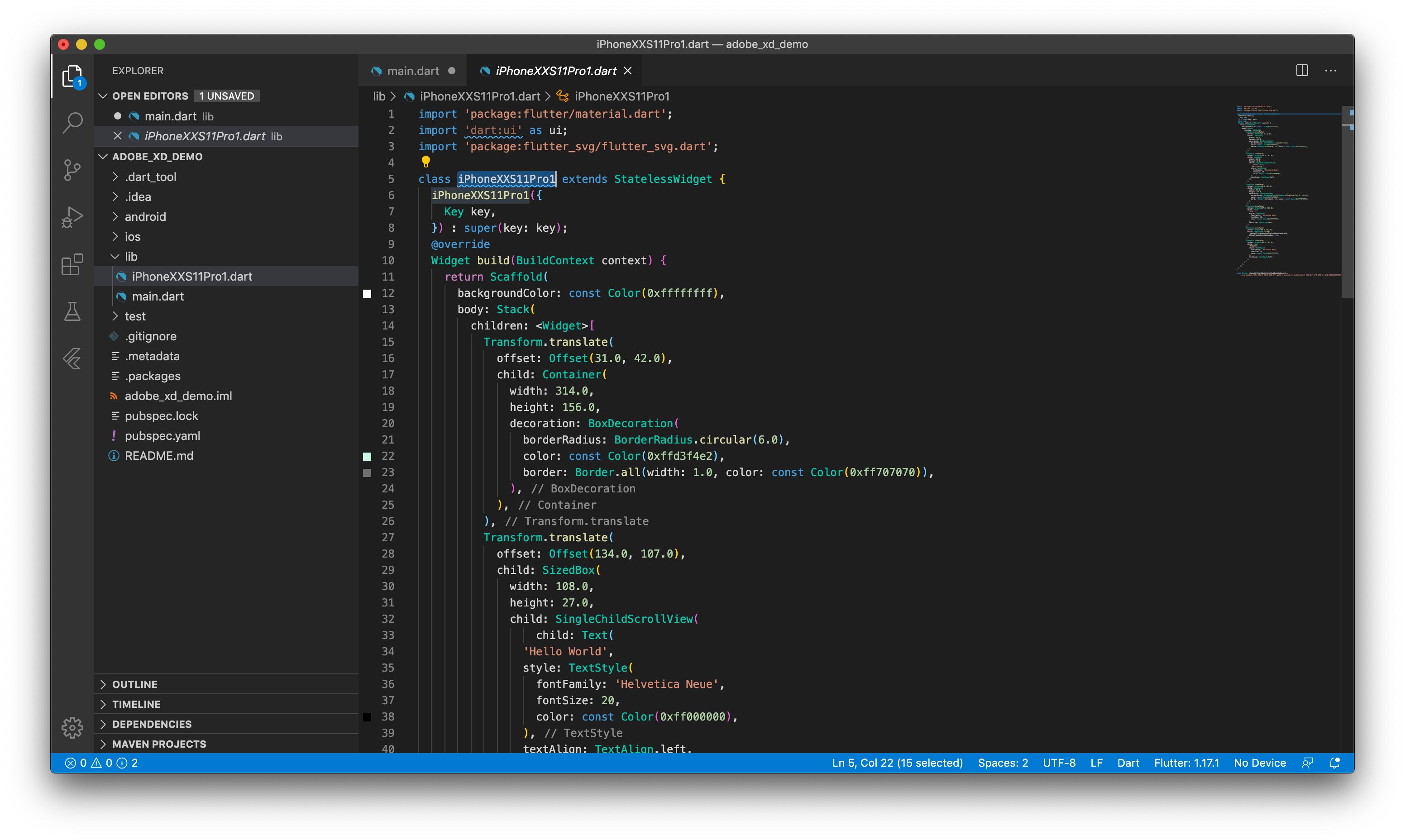Open the notifications bell in status bar
This screenshot has height=840, width=1405.
[1335, 763]
